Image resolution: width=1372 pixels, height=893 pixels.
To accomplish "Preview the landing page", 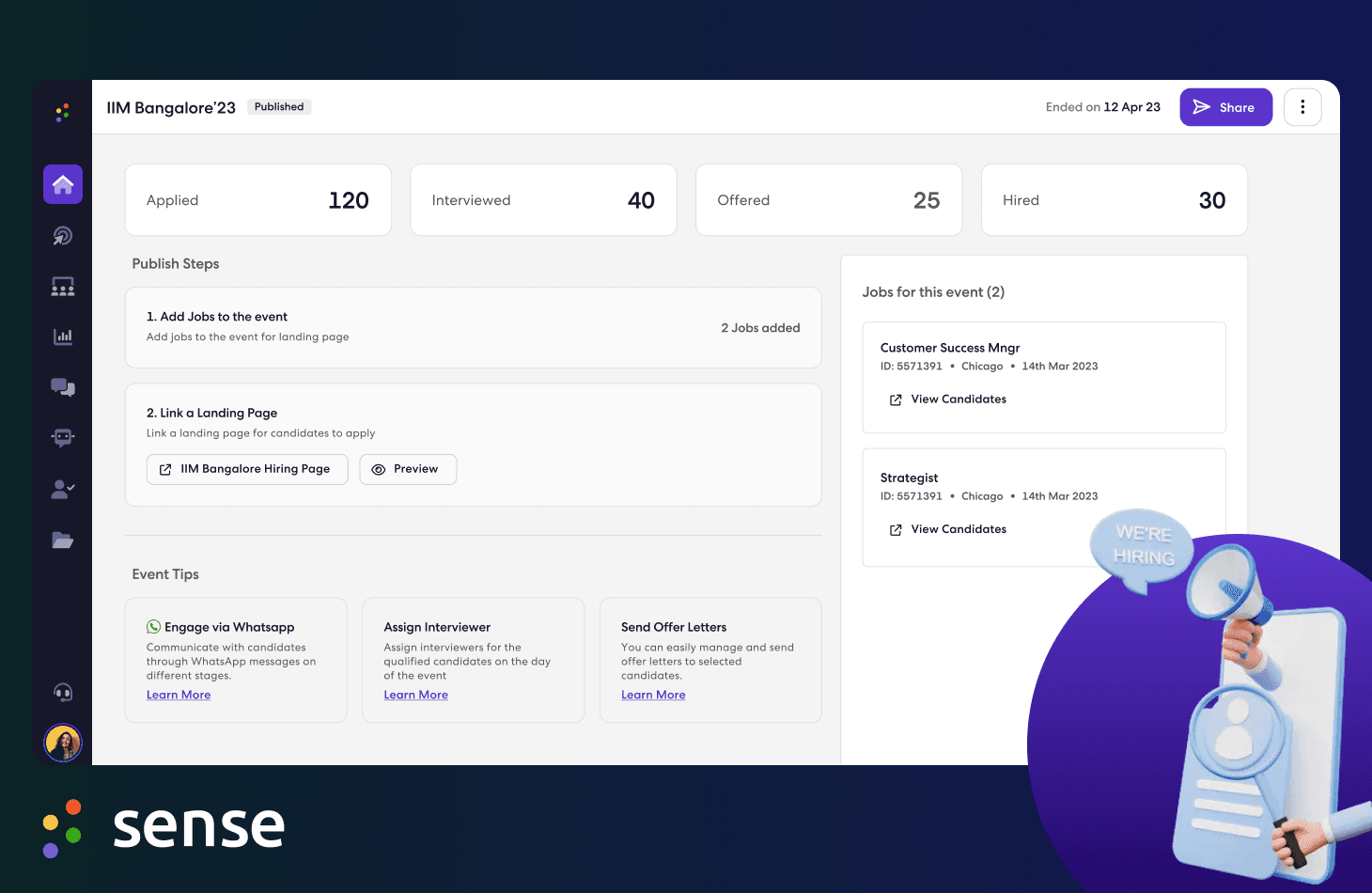I will [x=408, y=469].
